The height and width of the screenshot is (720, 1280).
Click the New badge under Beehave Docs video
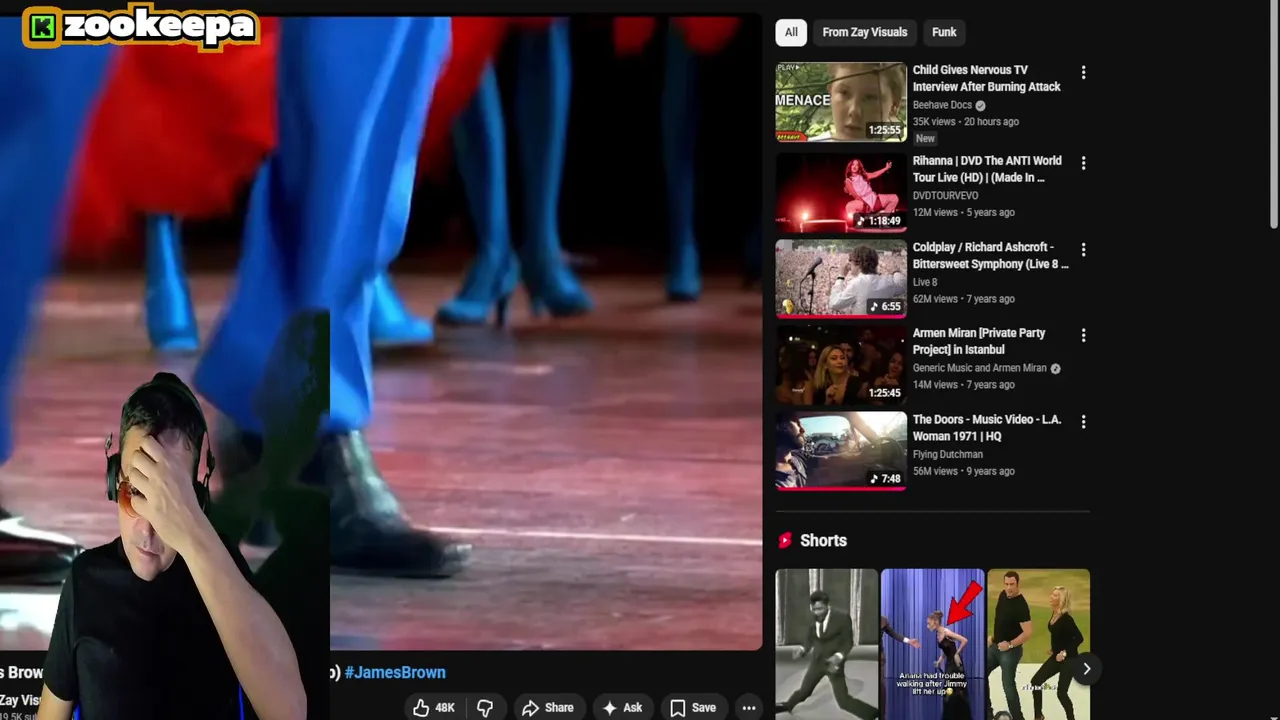(x=926, y=139)
